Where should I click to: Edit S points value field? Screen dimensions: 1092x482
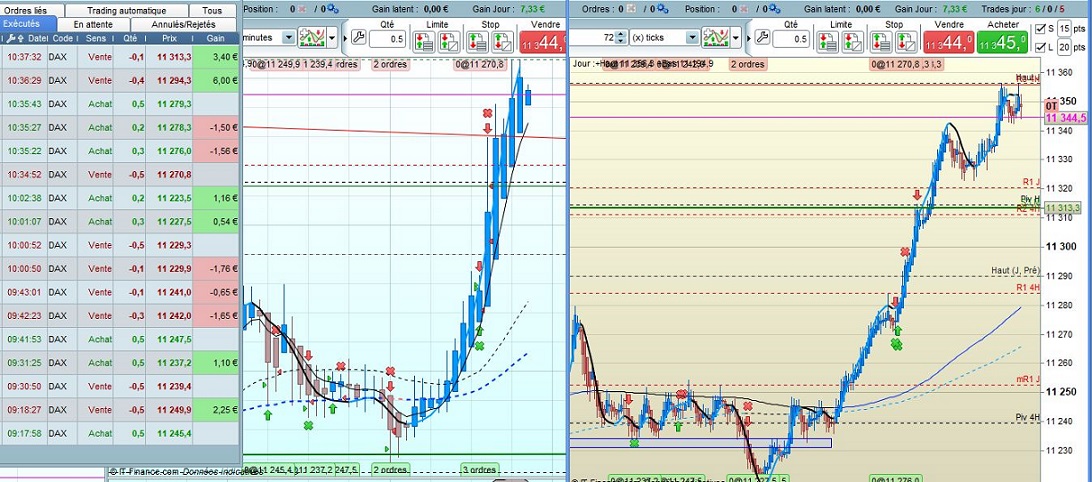coord(1064,29)
